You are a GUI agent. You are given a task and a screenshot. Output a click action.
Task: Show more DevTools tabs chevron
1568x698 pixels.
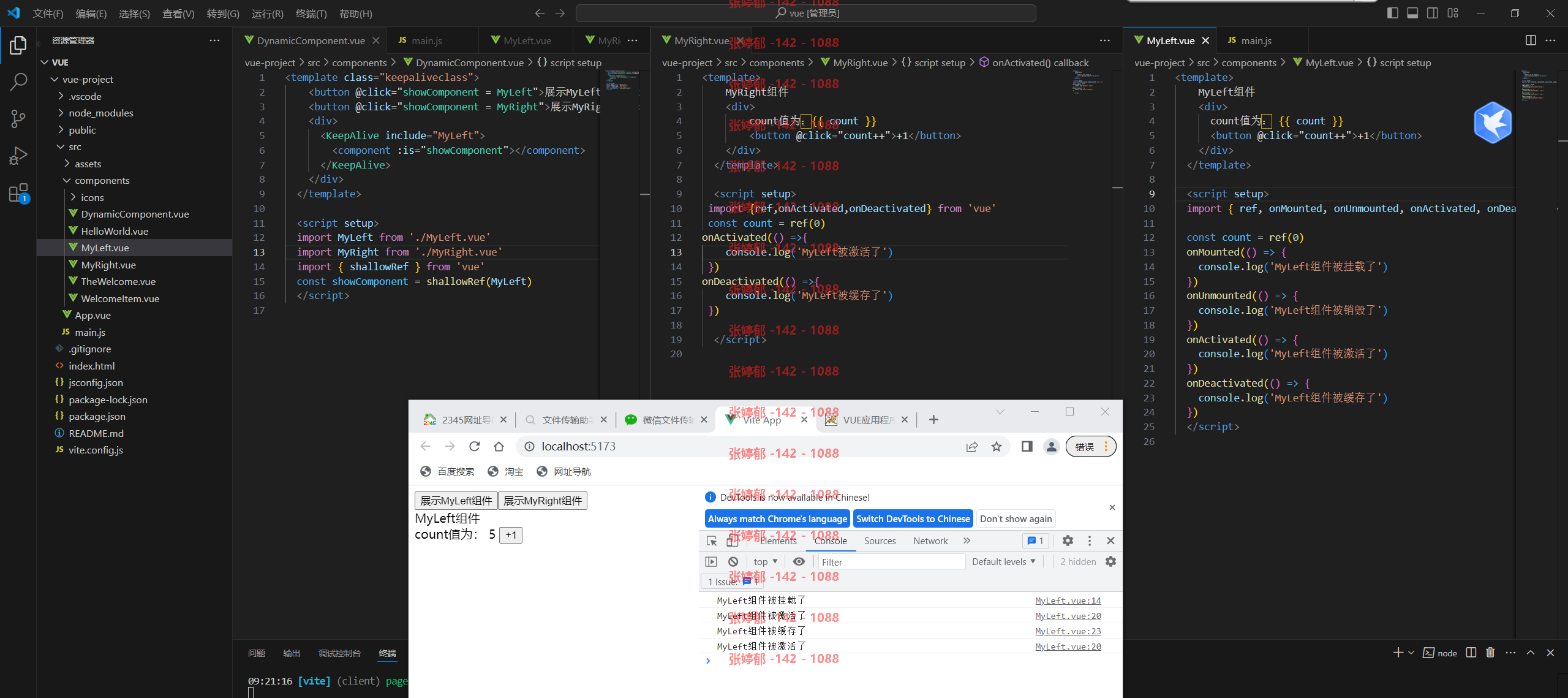(x=967, y=541)
